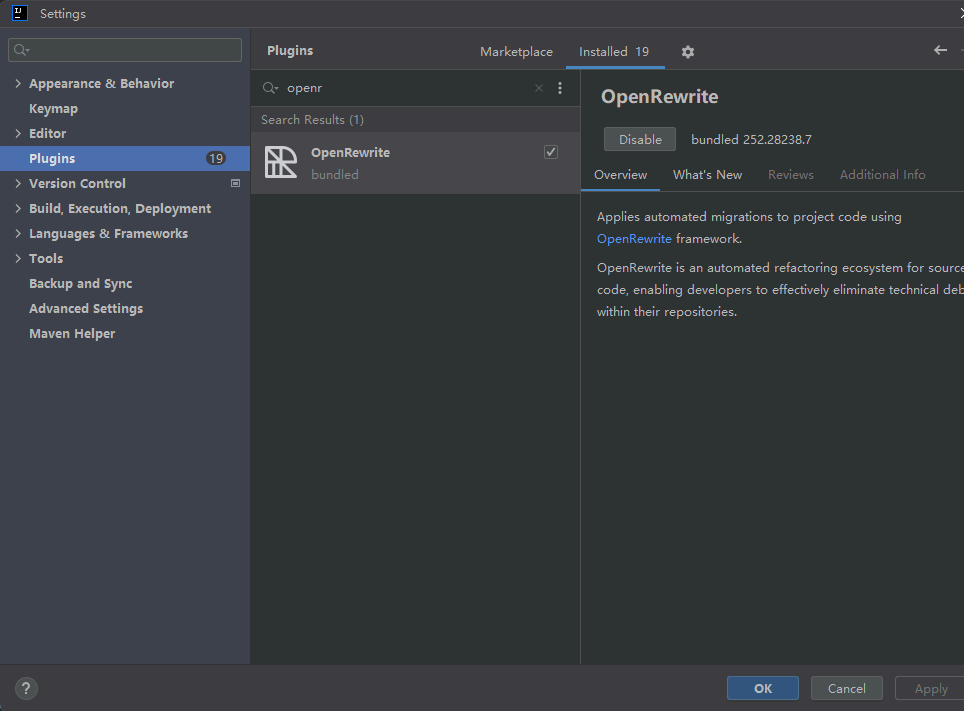Image resolution: width=964 pixels, height=711 pixels.
Task: Switch to the Marketplace tab
Action: point(516,51)
